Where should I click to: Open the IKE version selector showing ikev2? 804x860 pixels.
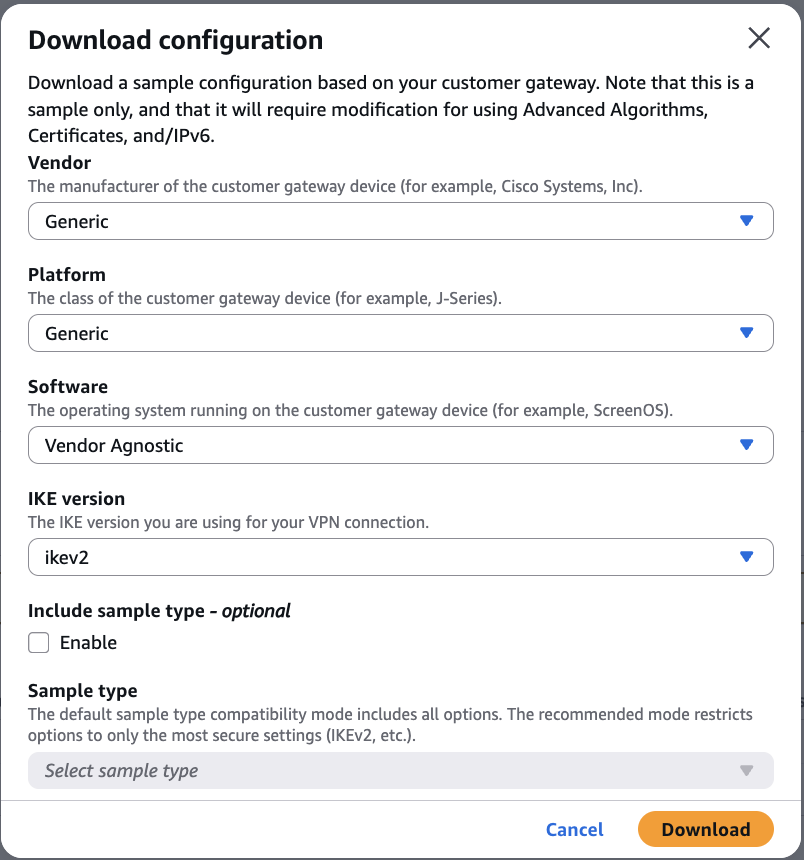400,557
